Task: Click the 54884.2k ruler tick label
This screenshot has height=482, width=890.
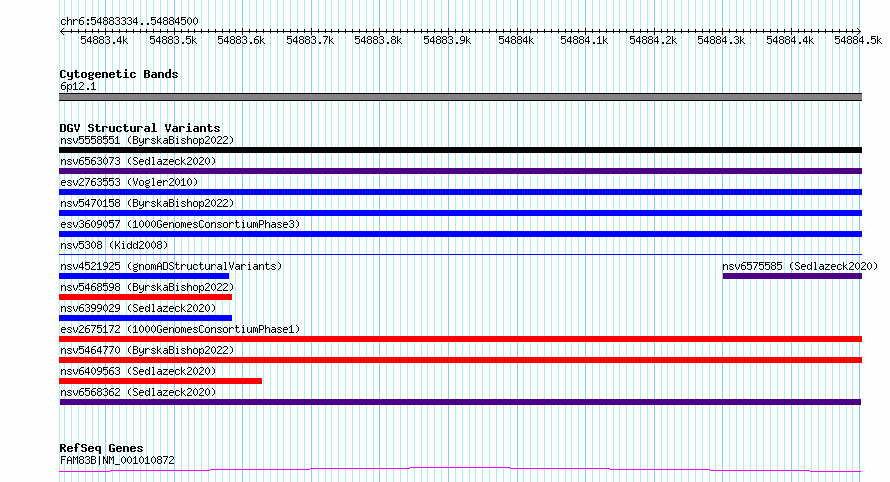Action: click(653, 41)
